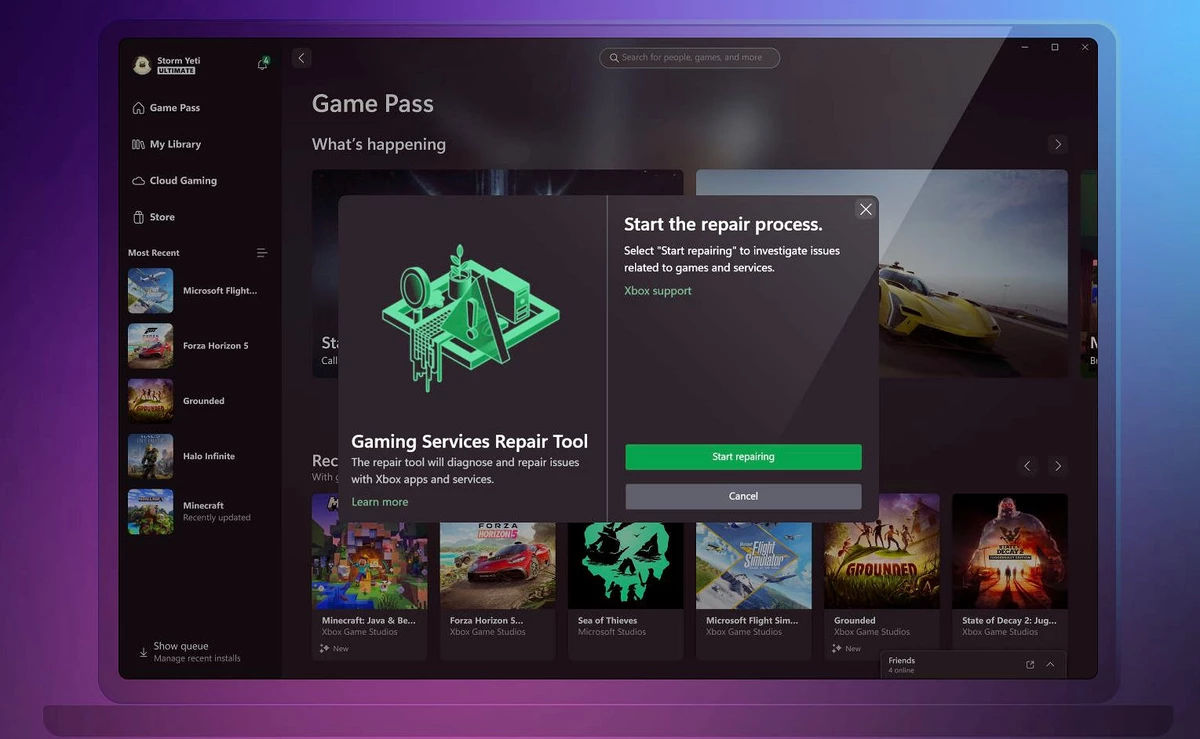Cancel the repair dialog
Screen dimensions: 1200x739
743,496
